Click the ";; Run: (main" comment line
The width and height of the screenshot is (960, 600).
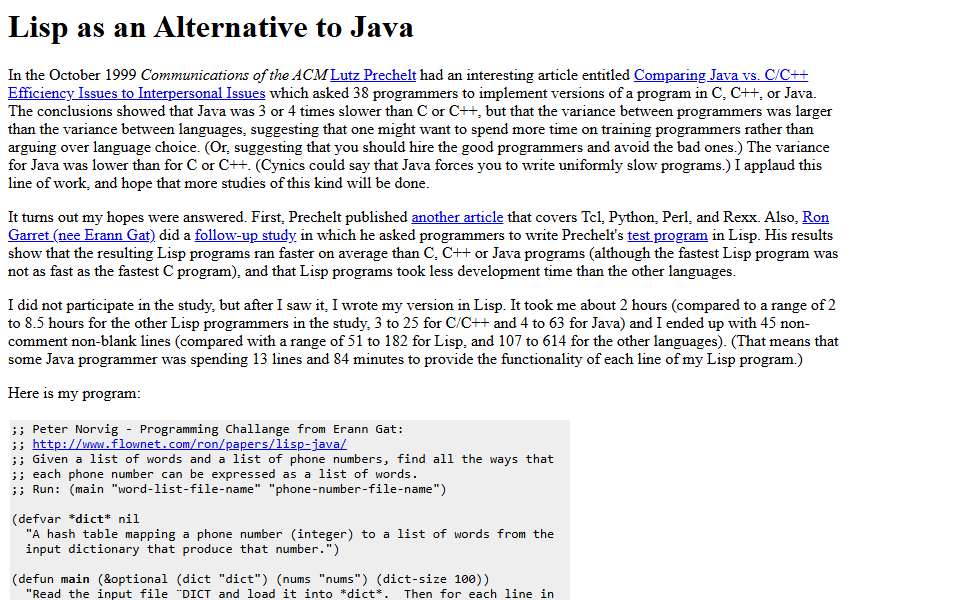point(229,489)
